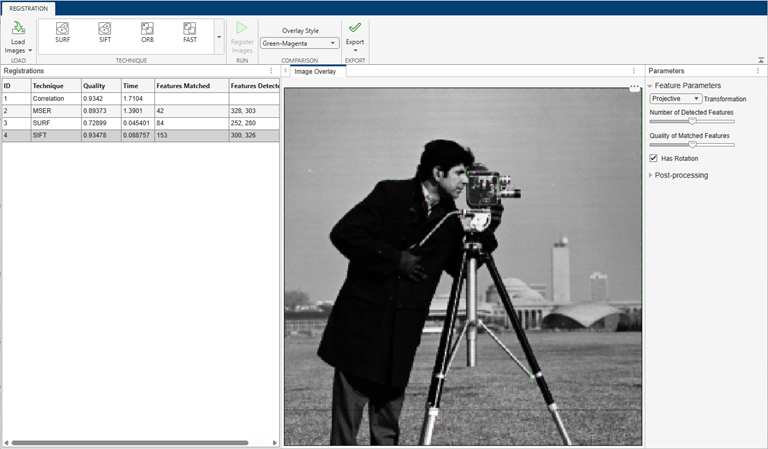Image resolution: width=768 pixels, height=449 pixels.
Task: Collapse the Feature Parameters section
Action: point(650,86)
